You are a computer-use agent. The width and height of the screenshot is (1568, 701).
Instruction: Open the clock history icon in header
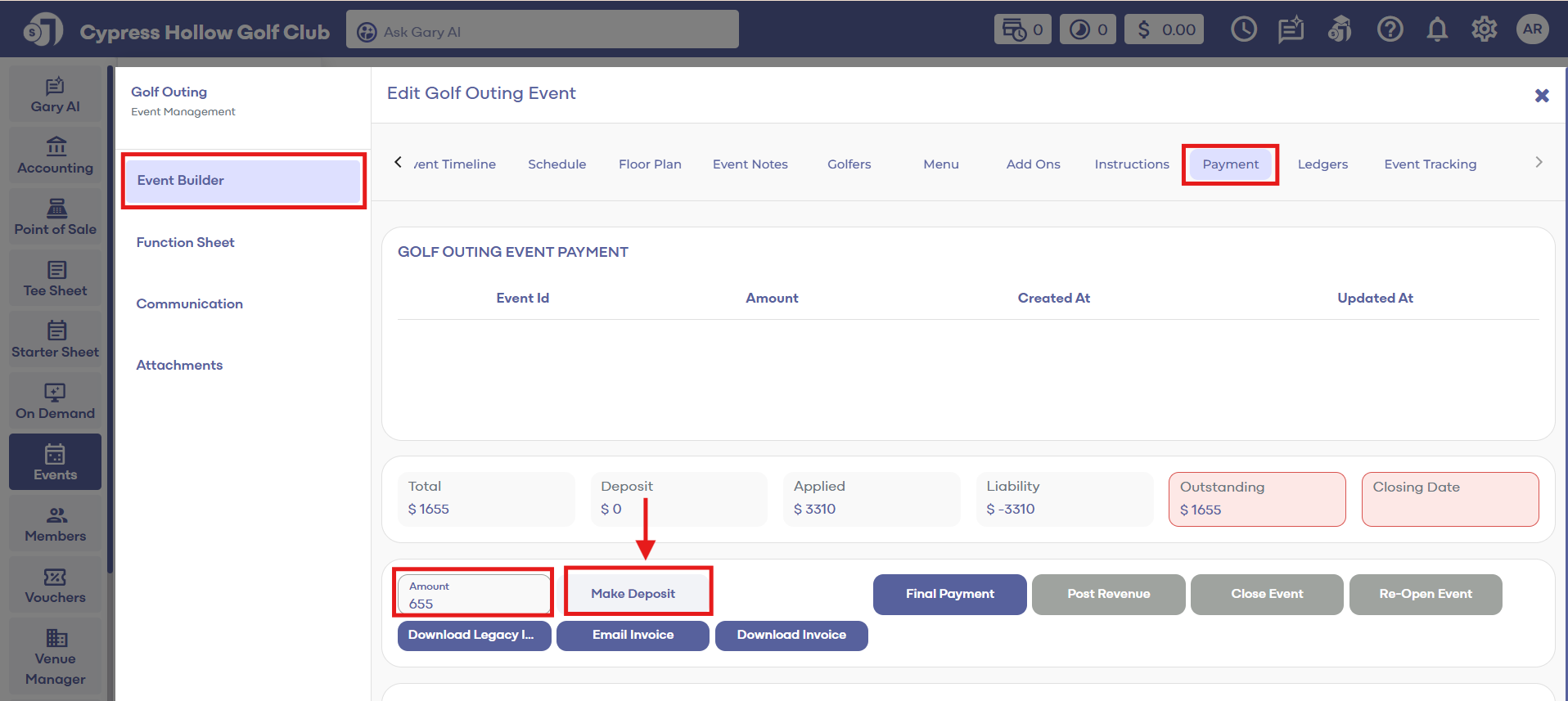tap(1243, 30)
